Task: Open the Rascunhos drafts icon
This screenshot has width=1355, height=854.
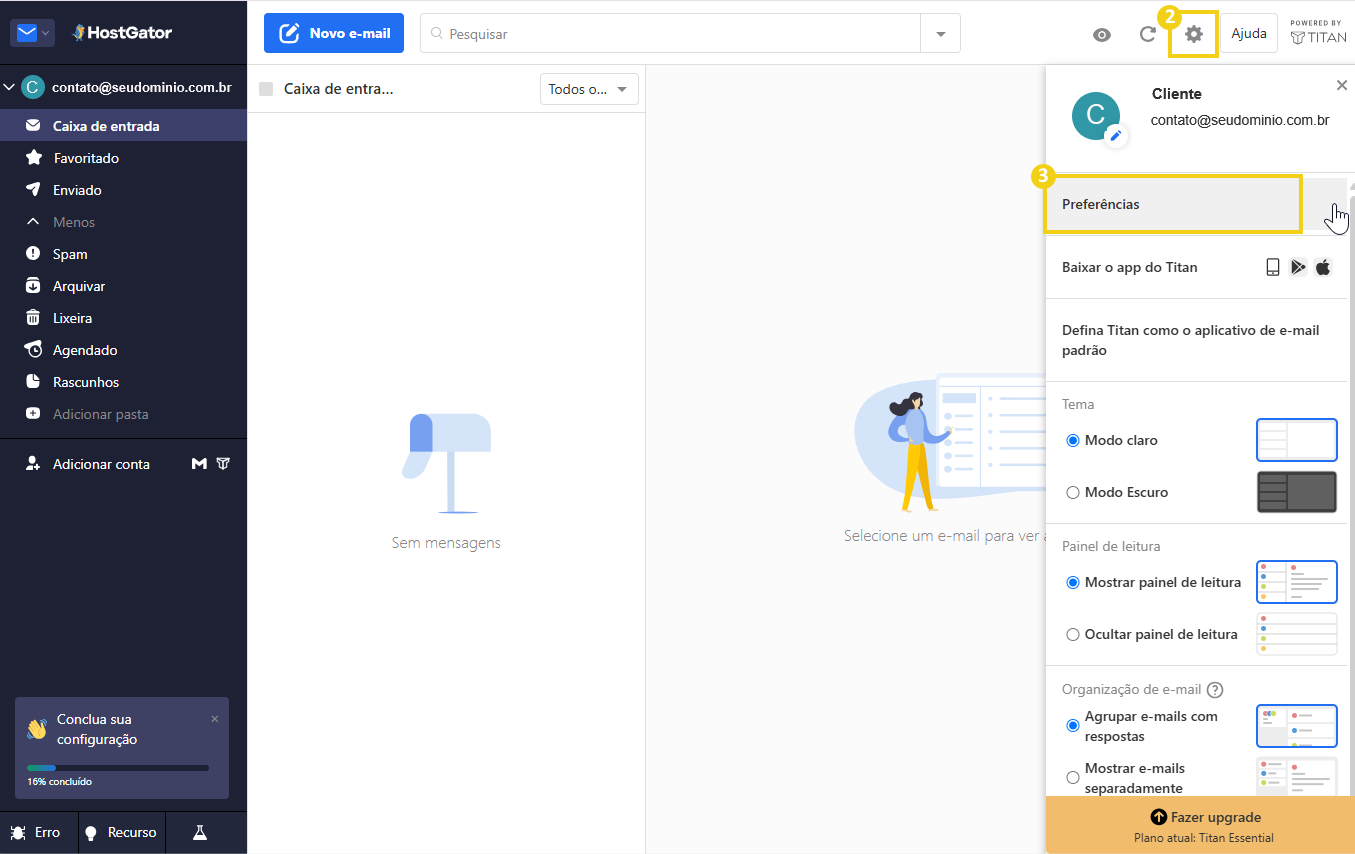Action: click(32, 381)
